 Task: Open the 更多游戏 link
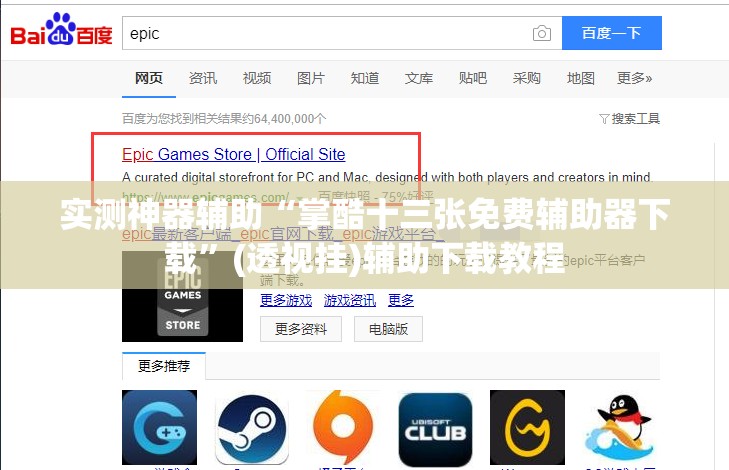(286, 300)
